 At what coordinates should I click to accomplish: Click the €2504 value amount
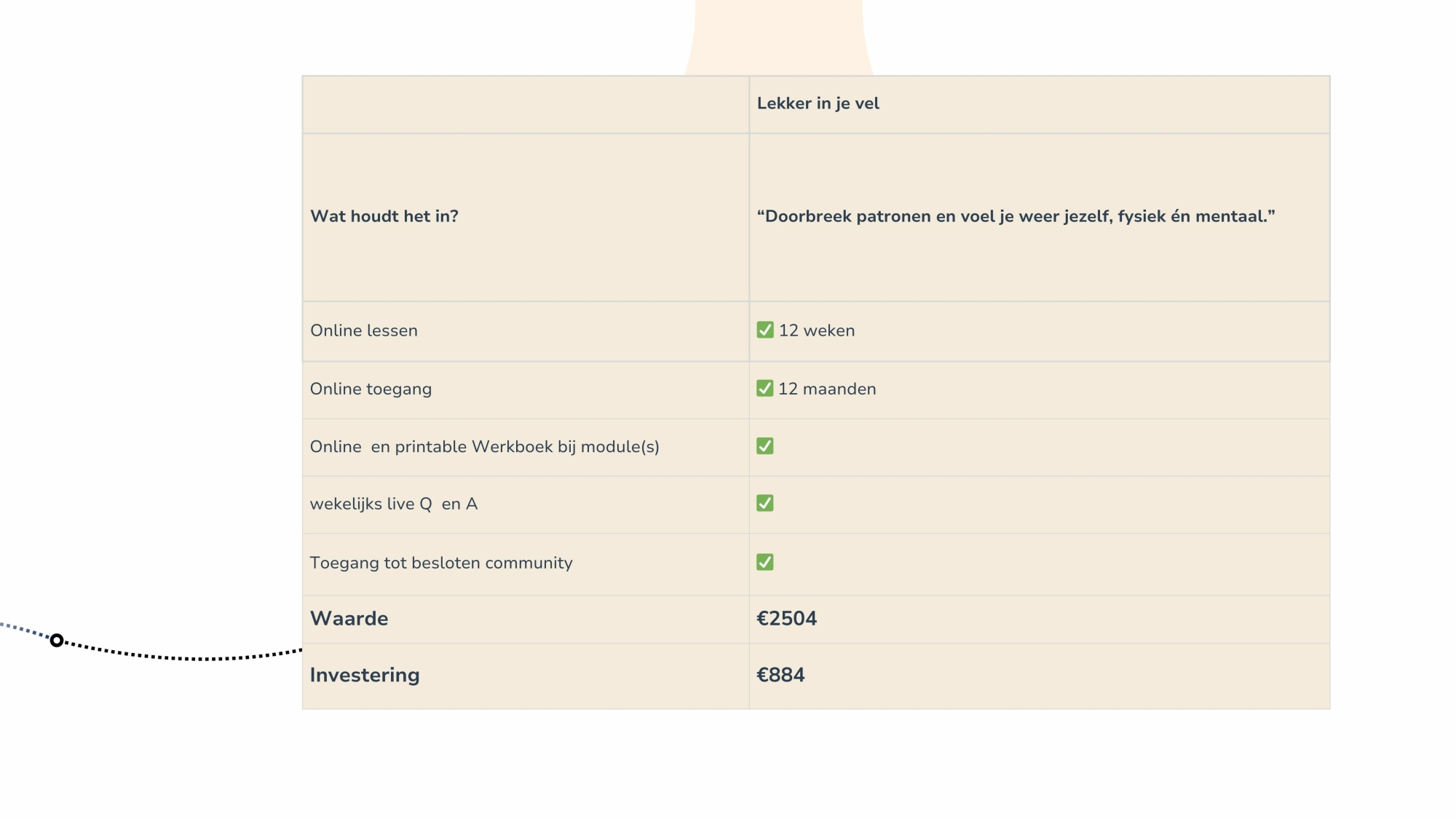pos(786,619)
